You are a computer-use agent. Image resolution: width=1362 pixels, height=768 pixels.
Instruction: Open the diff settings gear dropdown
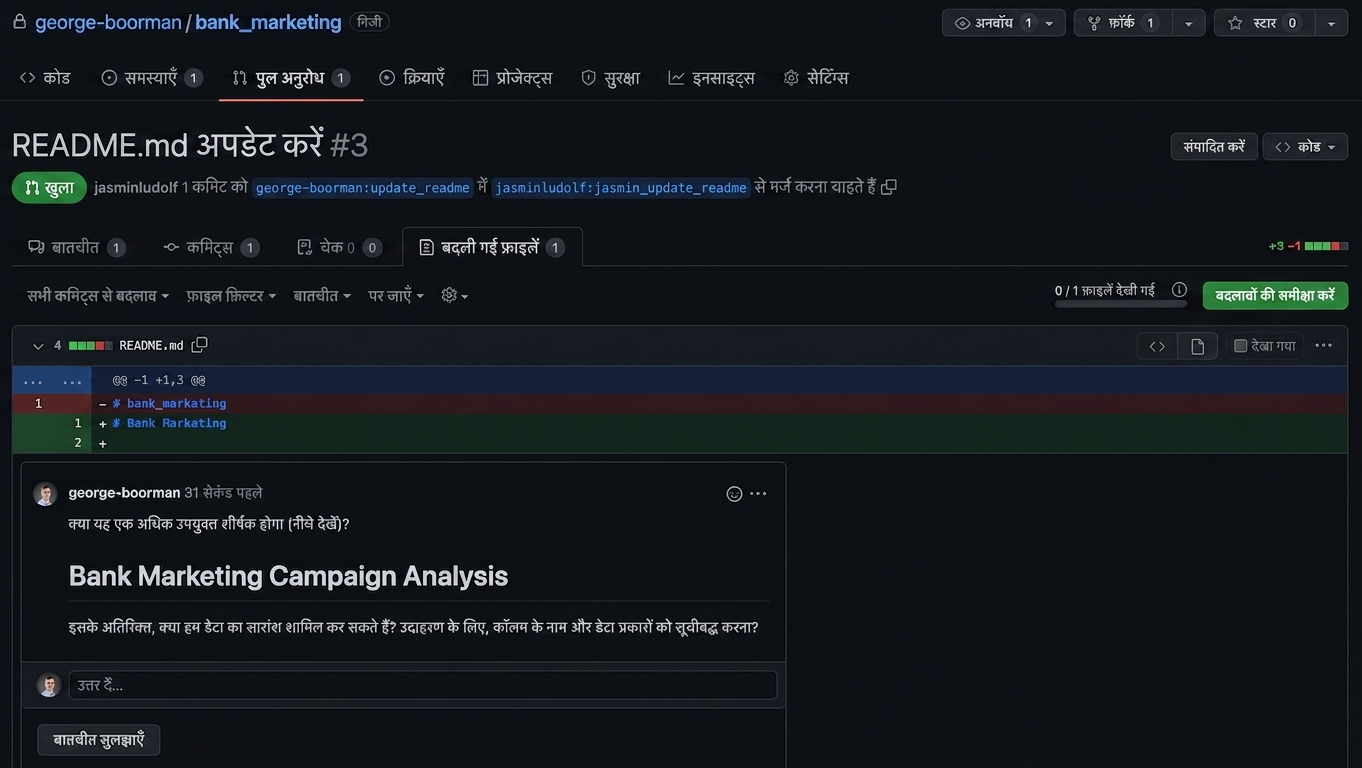[455, 296]
